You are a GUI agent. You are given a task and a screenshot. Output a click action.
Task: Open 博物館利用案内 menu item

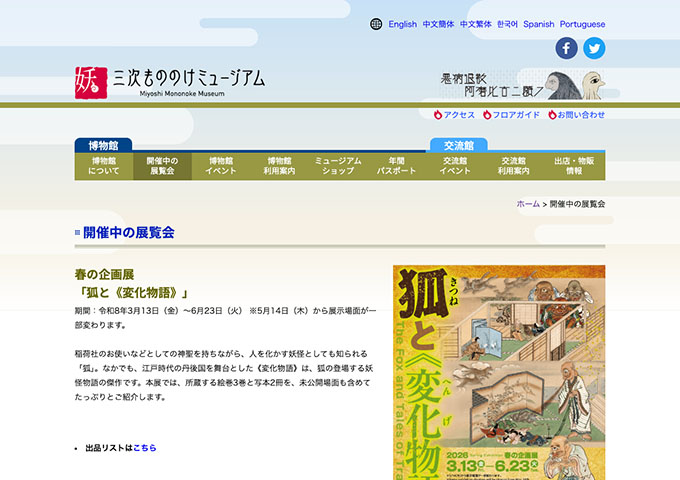click(279, 166)
